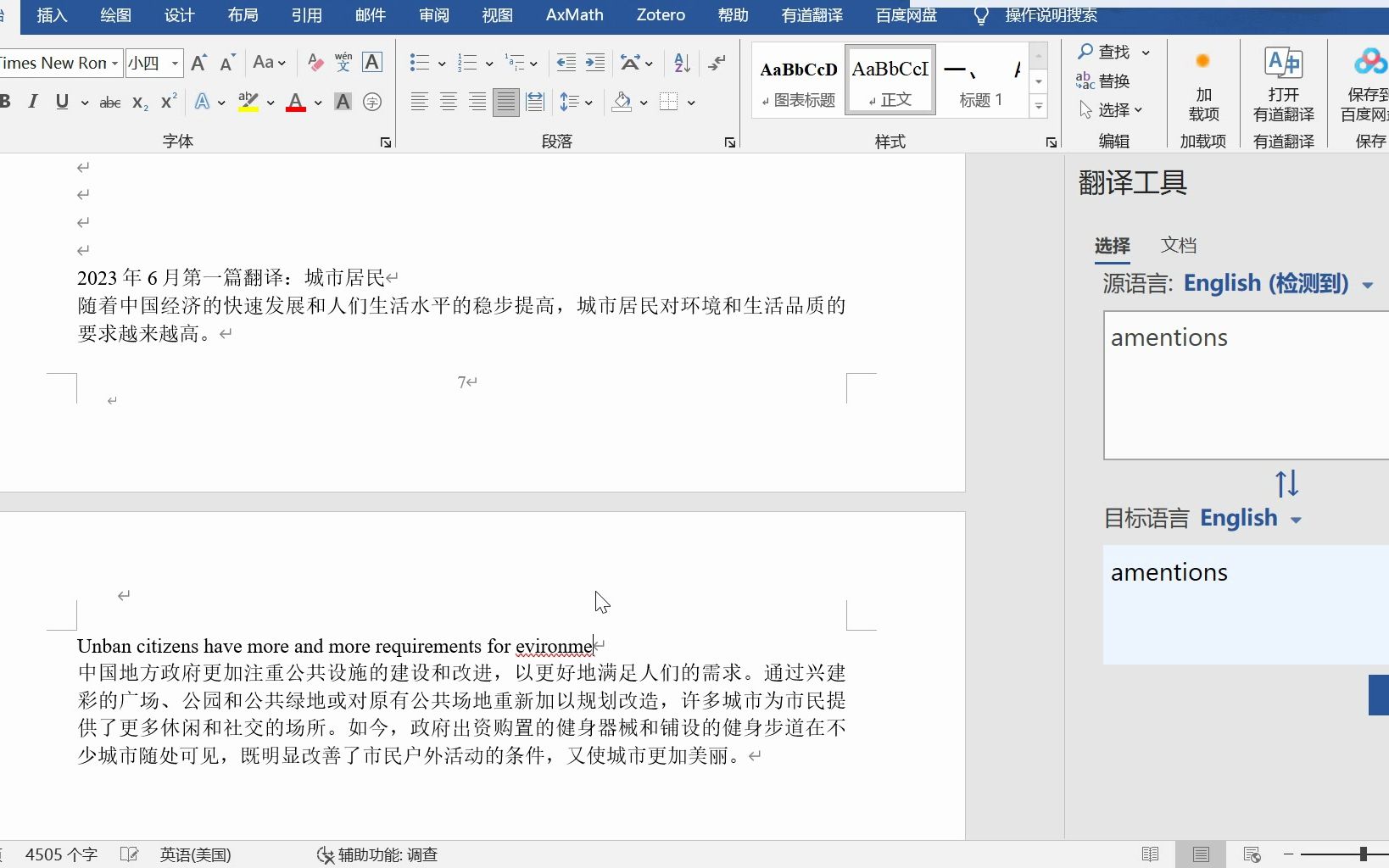
Task: Switch translator to 文档 tab
Action: point(1178,246)
